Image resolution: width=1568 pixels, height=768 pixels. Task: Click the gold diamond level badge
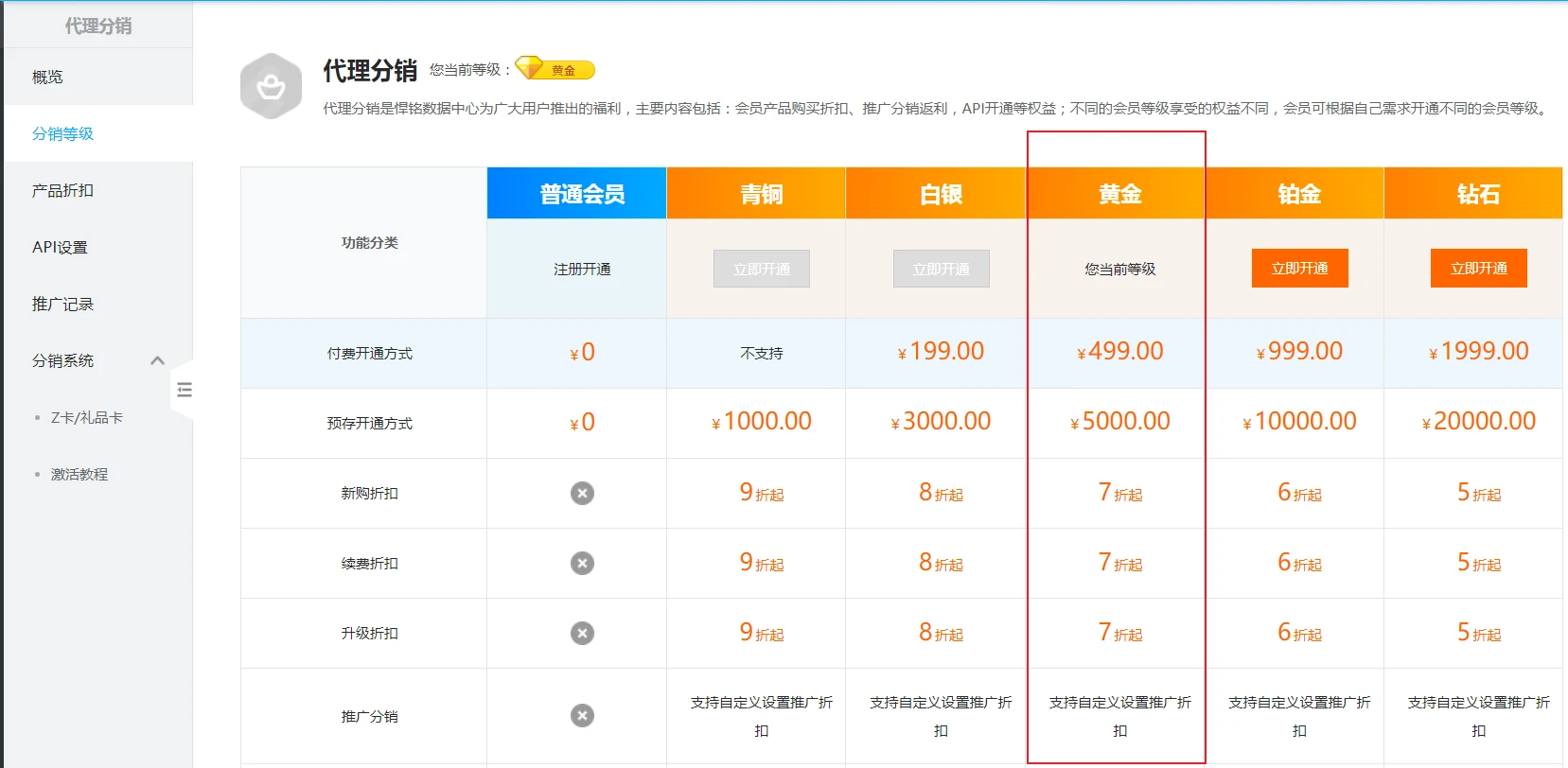point(555,70)
